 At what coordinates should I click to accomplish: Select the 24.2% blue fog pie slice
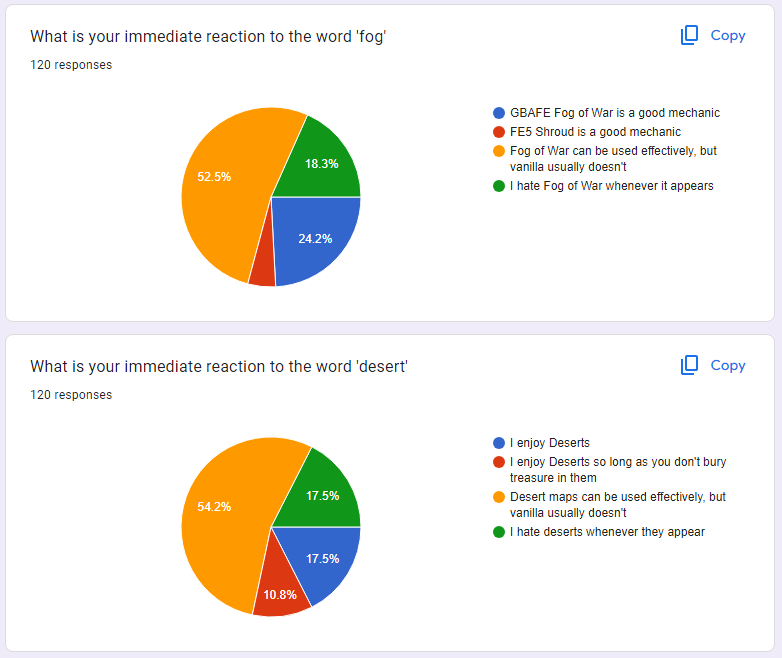314,239
